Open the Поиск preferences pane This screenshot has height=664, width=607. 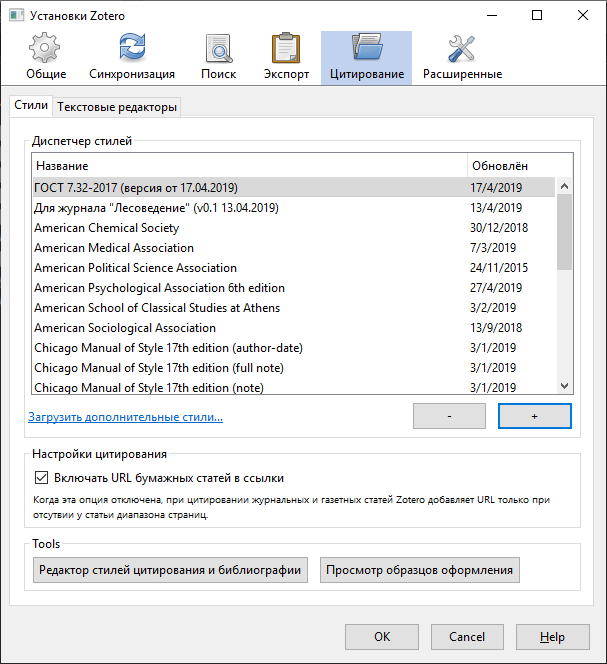tap(219, 58)
